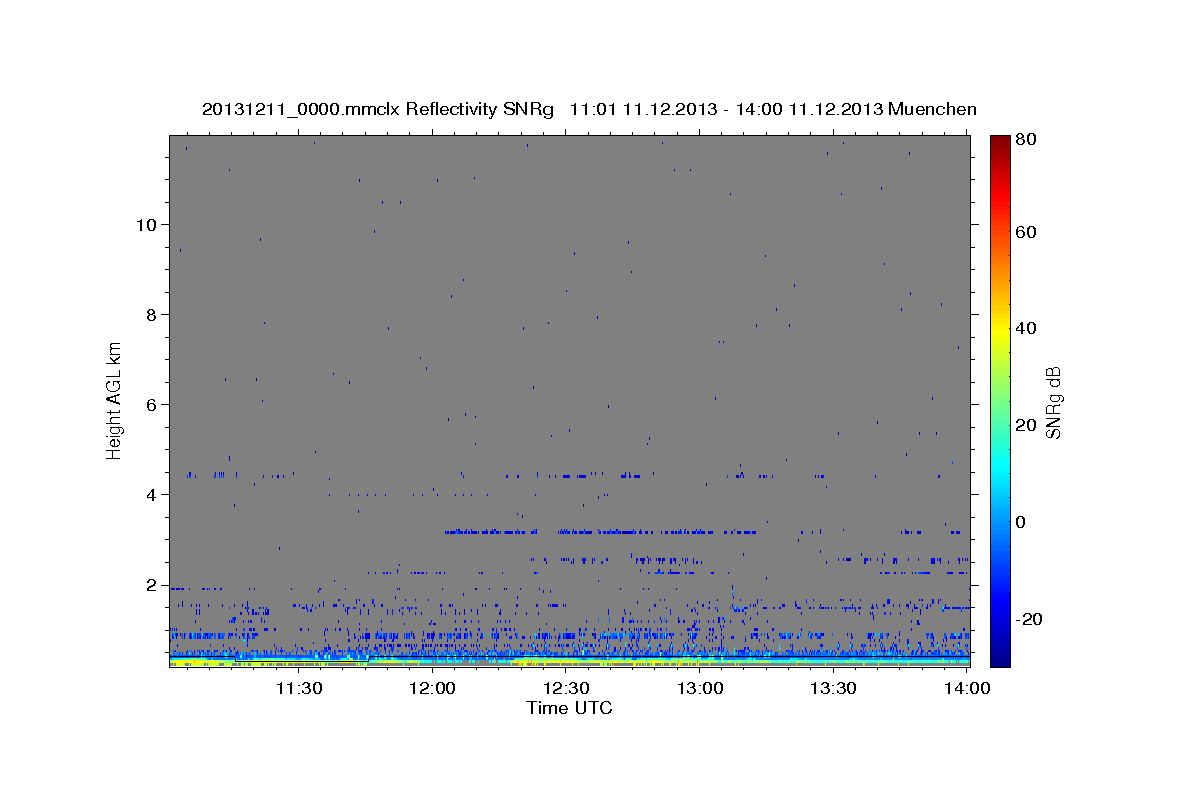
Task: Click the height tick label 6
Action: (x=152, y=404)
